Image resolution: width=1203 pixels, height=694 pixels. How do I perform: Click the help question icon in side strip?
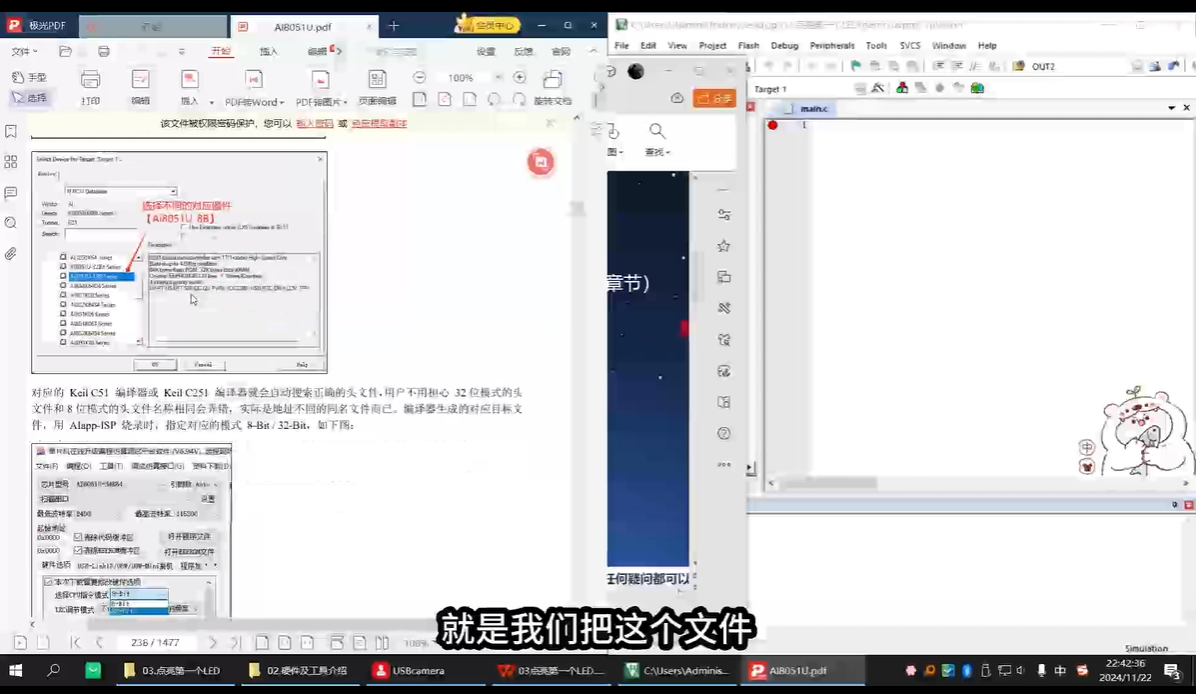coord(724,433)
